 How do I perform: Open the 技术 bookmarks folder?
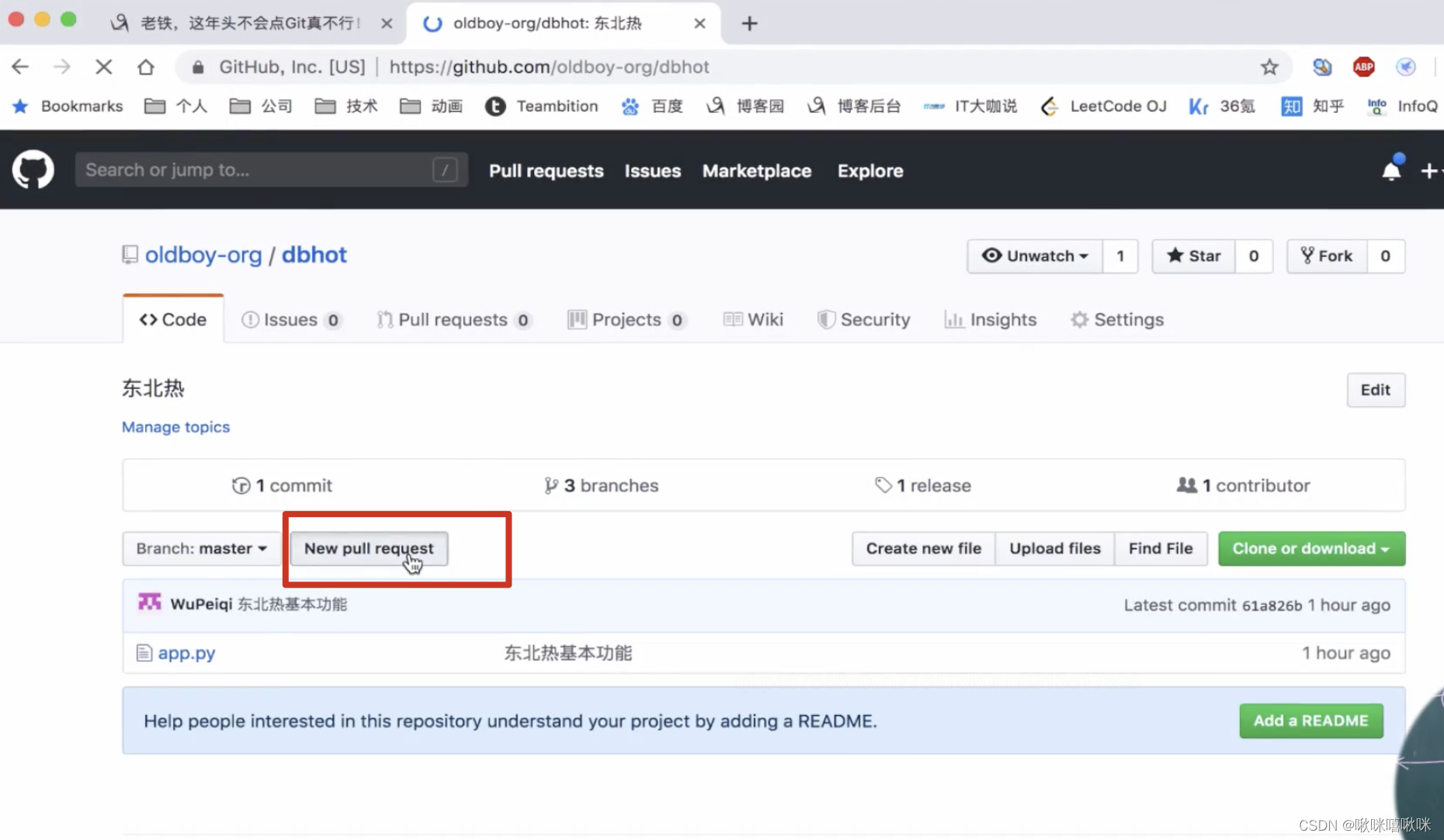[346, 106]
